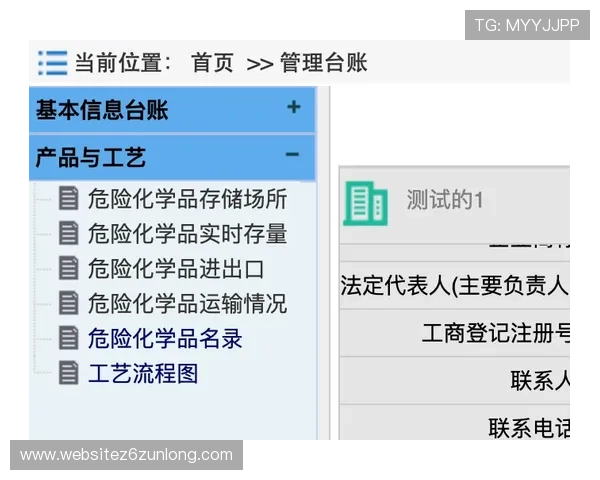
Task: Click the 联系人 row label
Action: (x=540, y=381)
